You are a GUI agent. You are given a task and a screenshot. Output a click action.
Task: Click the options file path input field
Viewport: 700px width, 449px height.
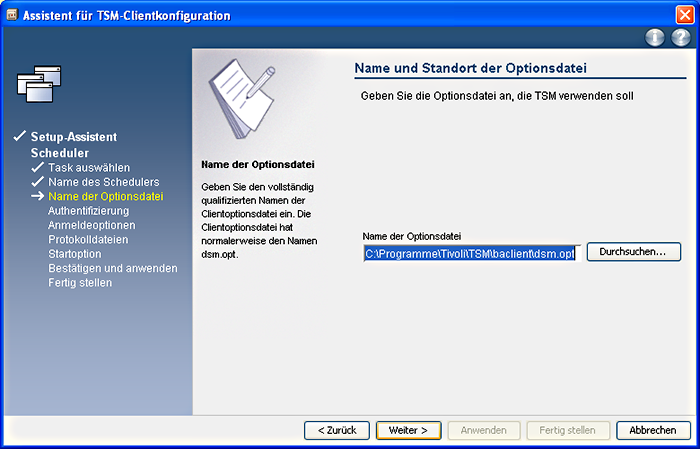coord(470,253)
